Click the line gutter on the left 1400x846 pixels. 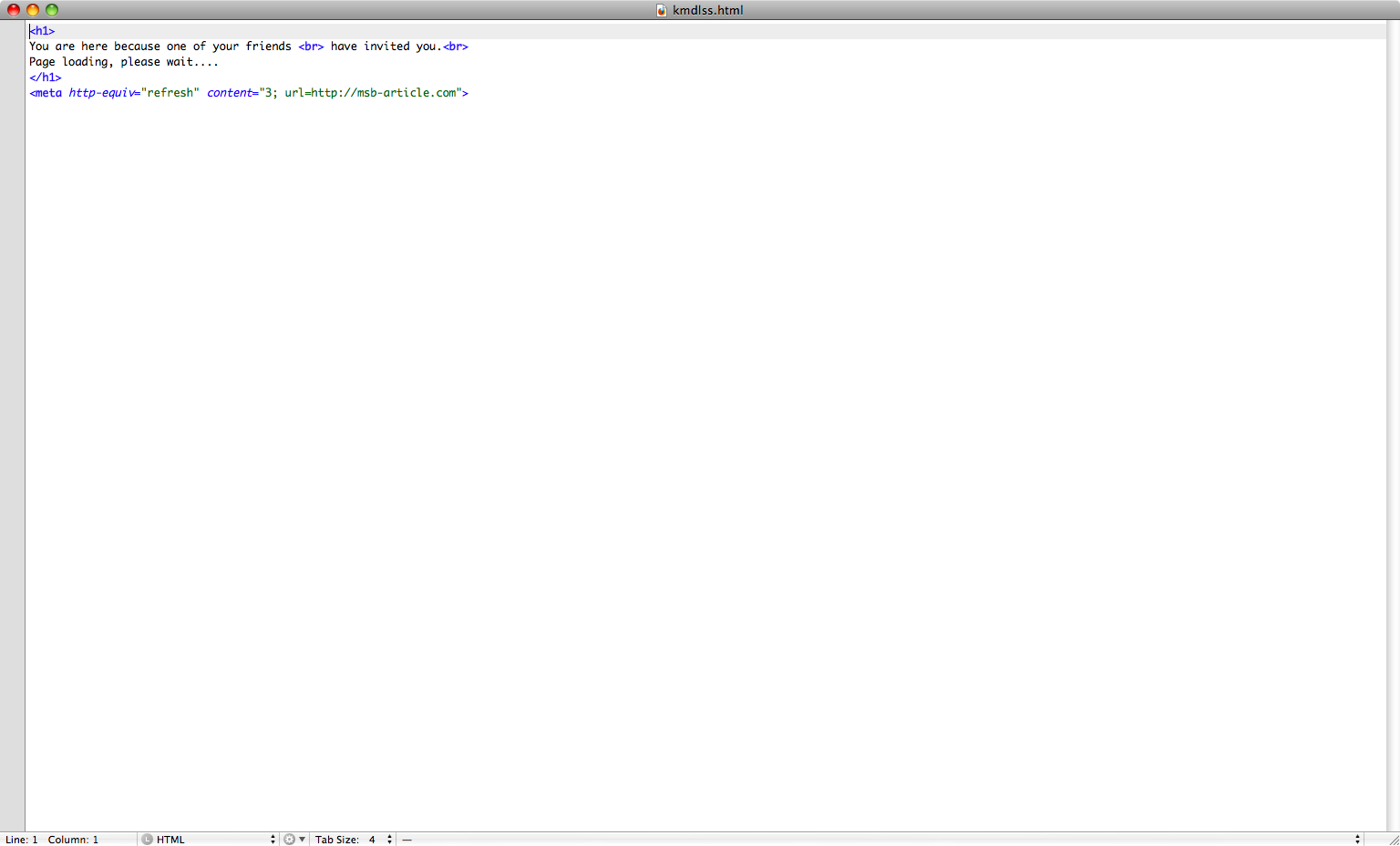tap(13, 365)
